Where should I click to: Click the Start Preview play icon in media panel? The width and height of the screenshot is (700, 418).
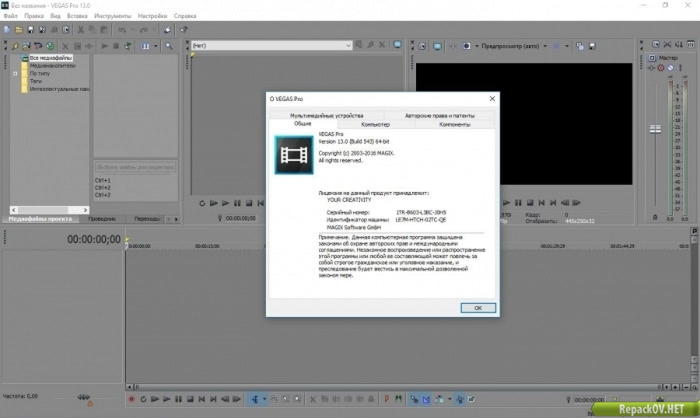click(104, 46)
